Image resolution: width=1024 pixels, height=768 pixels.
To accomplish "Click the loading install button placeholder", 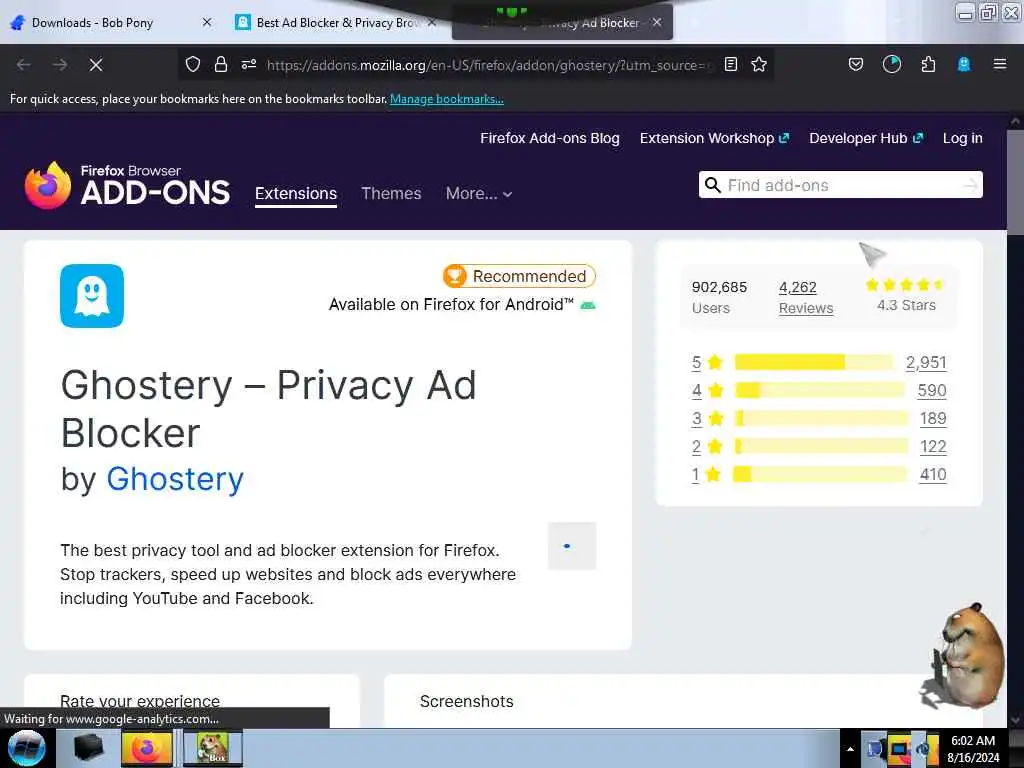I will (572, 546).
